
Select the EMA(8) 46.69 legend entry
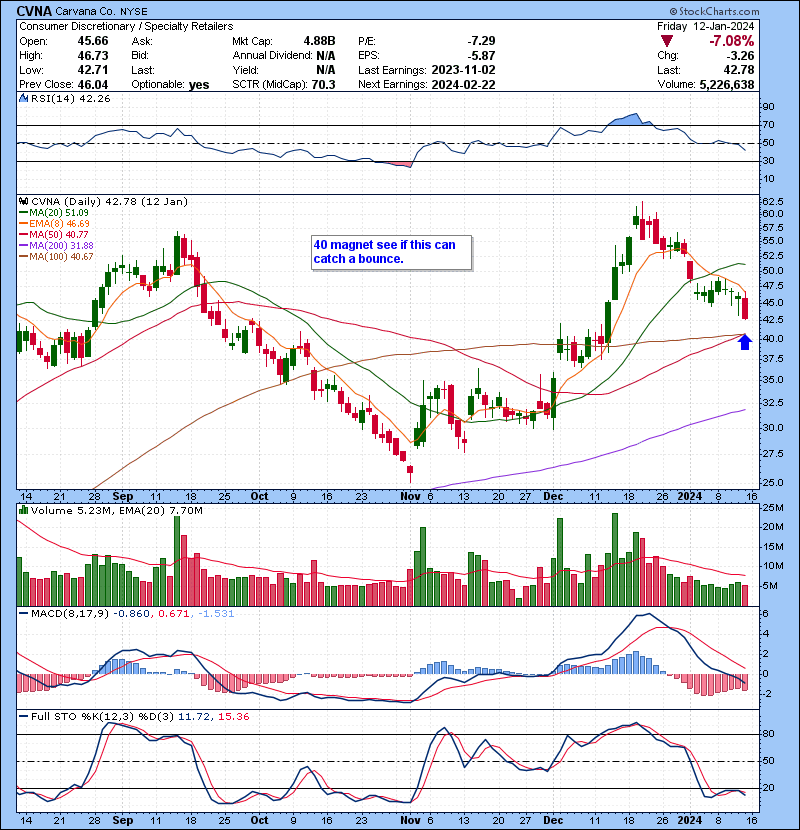click(55, 224)
